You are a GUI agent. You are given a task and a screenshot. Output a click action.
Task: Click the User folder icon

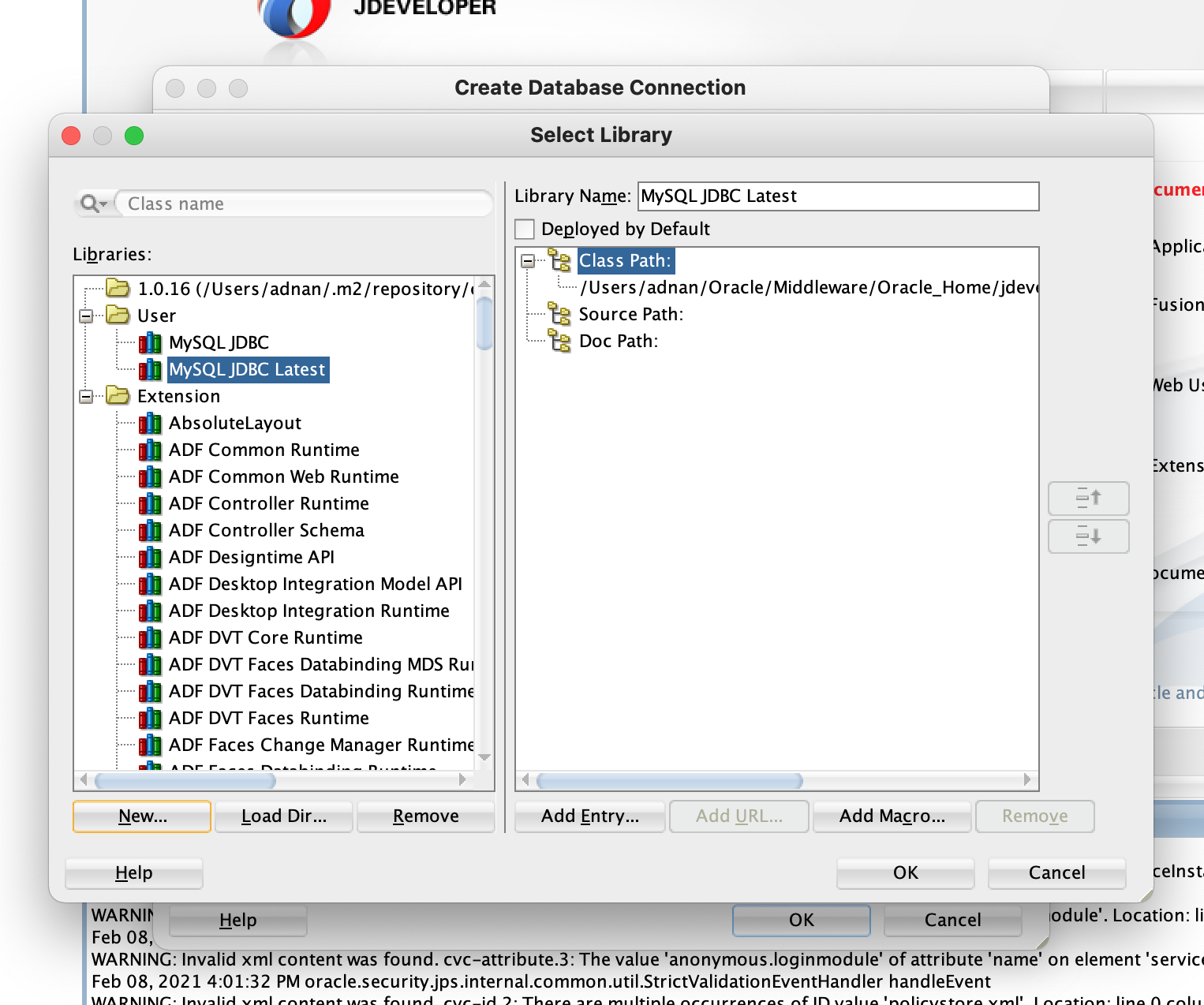(118, 316)
